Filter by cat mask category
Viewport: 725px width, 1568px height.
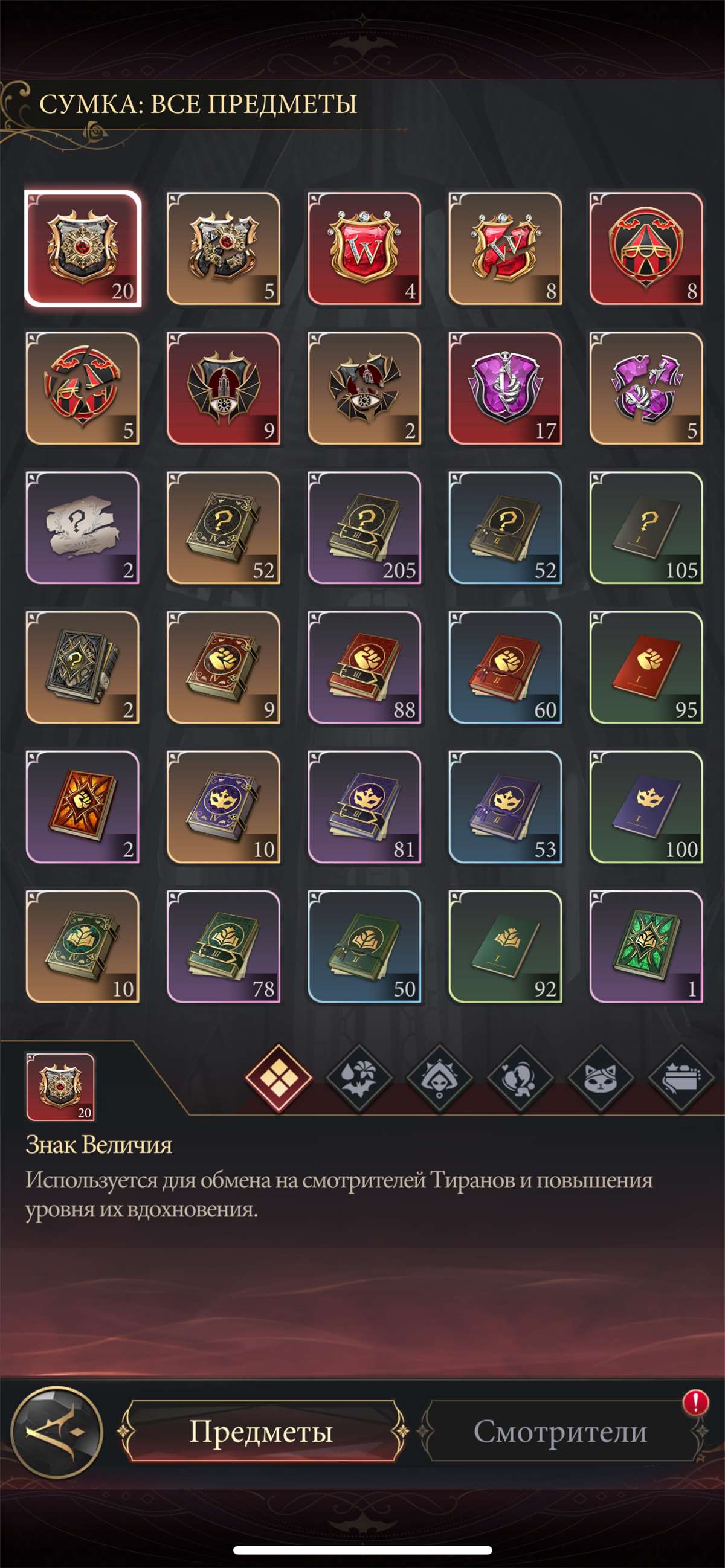tap(600, 1078)
